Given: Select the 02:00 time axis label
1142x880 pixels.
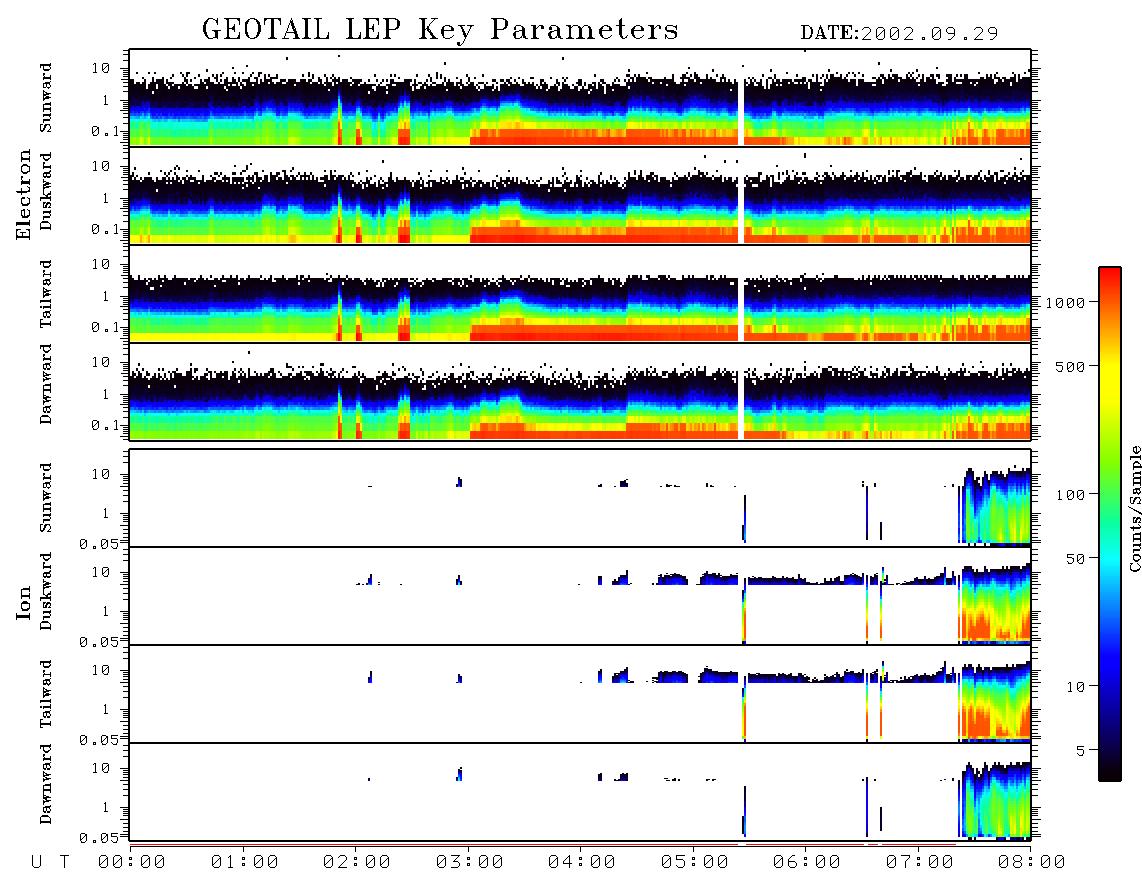Looking at the screenshot, I should (x=357, y=863).
